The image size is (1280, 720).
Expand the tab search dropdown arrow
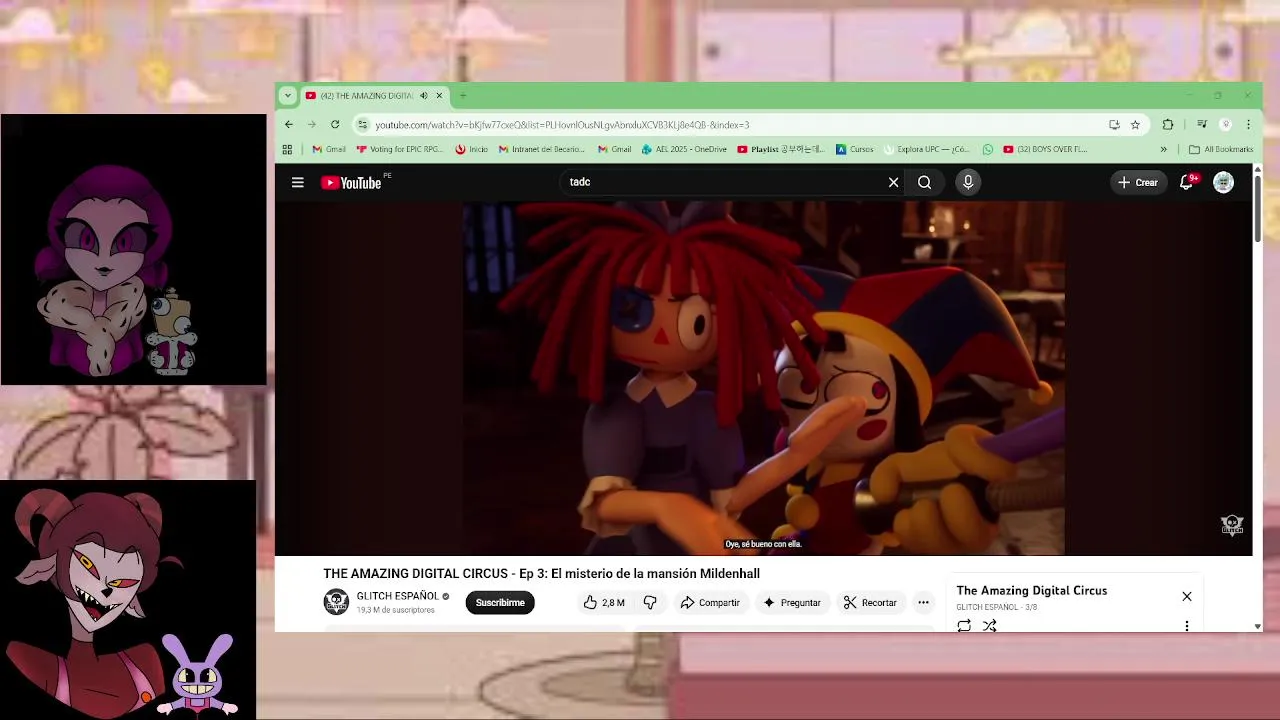287,96
